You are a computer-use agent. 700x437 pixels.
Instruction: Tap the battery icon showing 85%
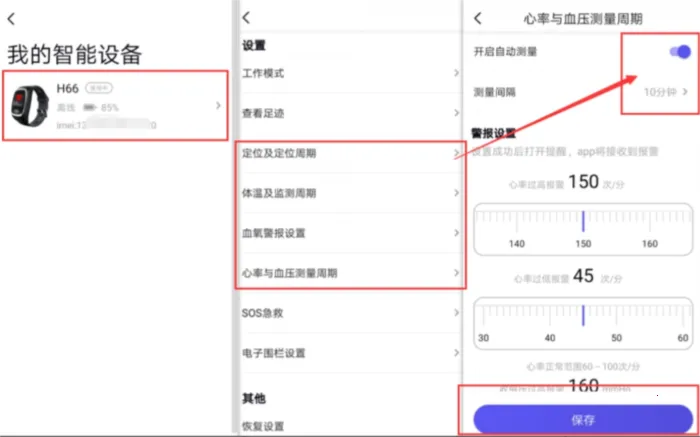pyautogui.click(x=90, y=107)
